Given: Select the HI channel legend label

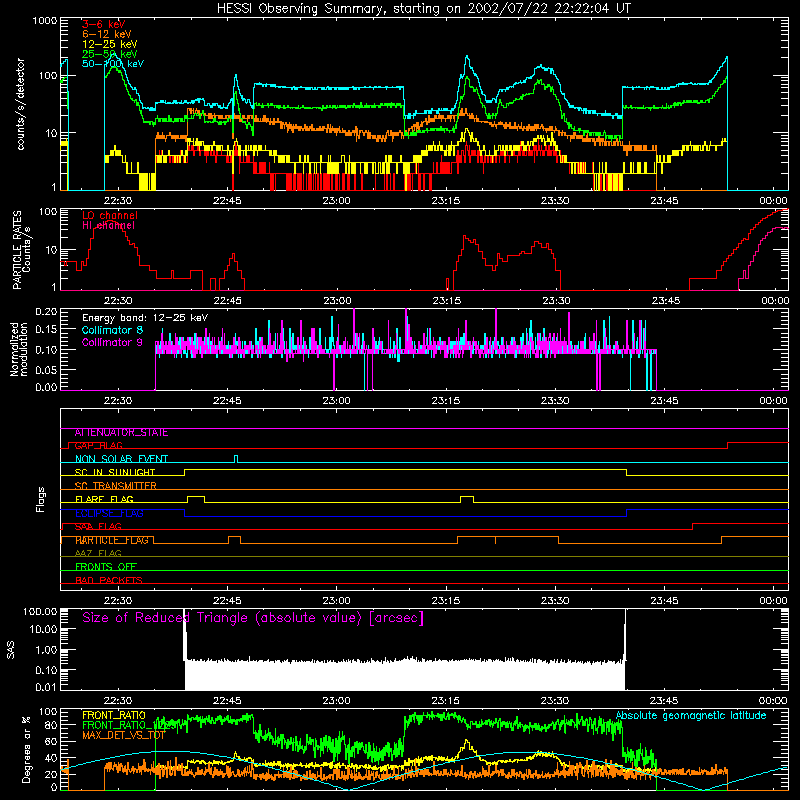Looking at the screenshot, I should [108, 226].
